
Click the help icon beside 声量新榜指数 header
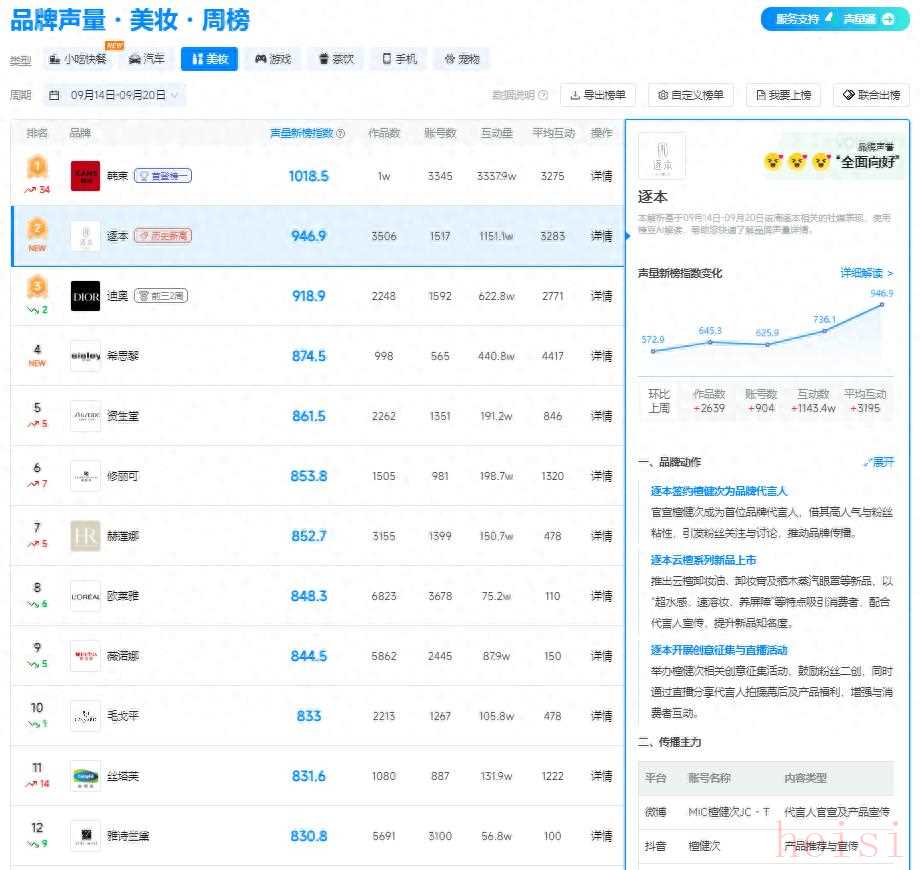341,133
